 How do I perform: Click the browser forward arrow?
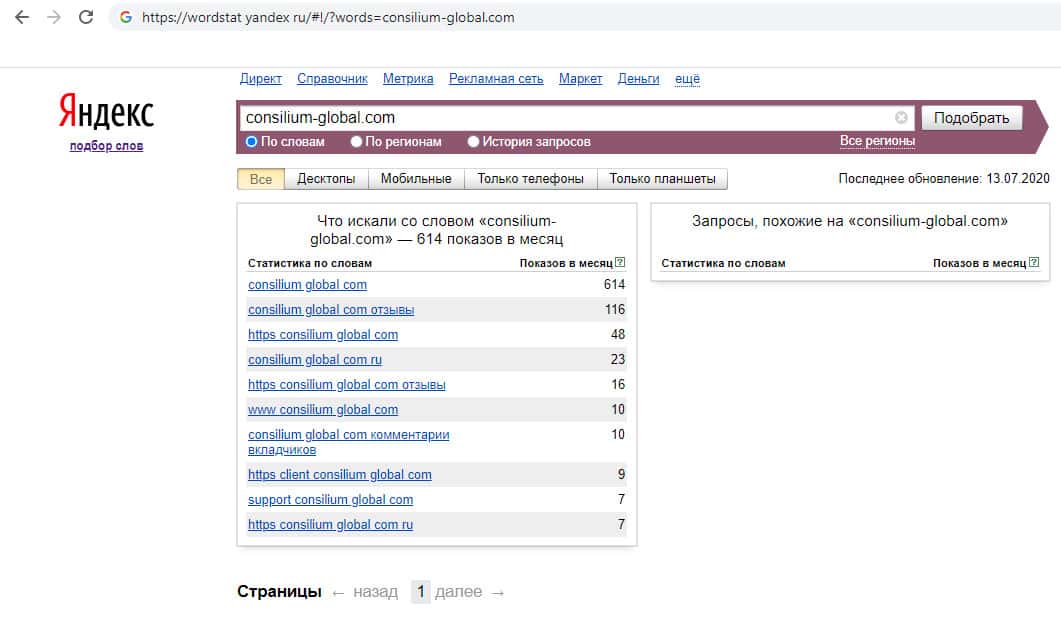tap(53, 17)
